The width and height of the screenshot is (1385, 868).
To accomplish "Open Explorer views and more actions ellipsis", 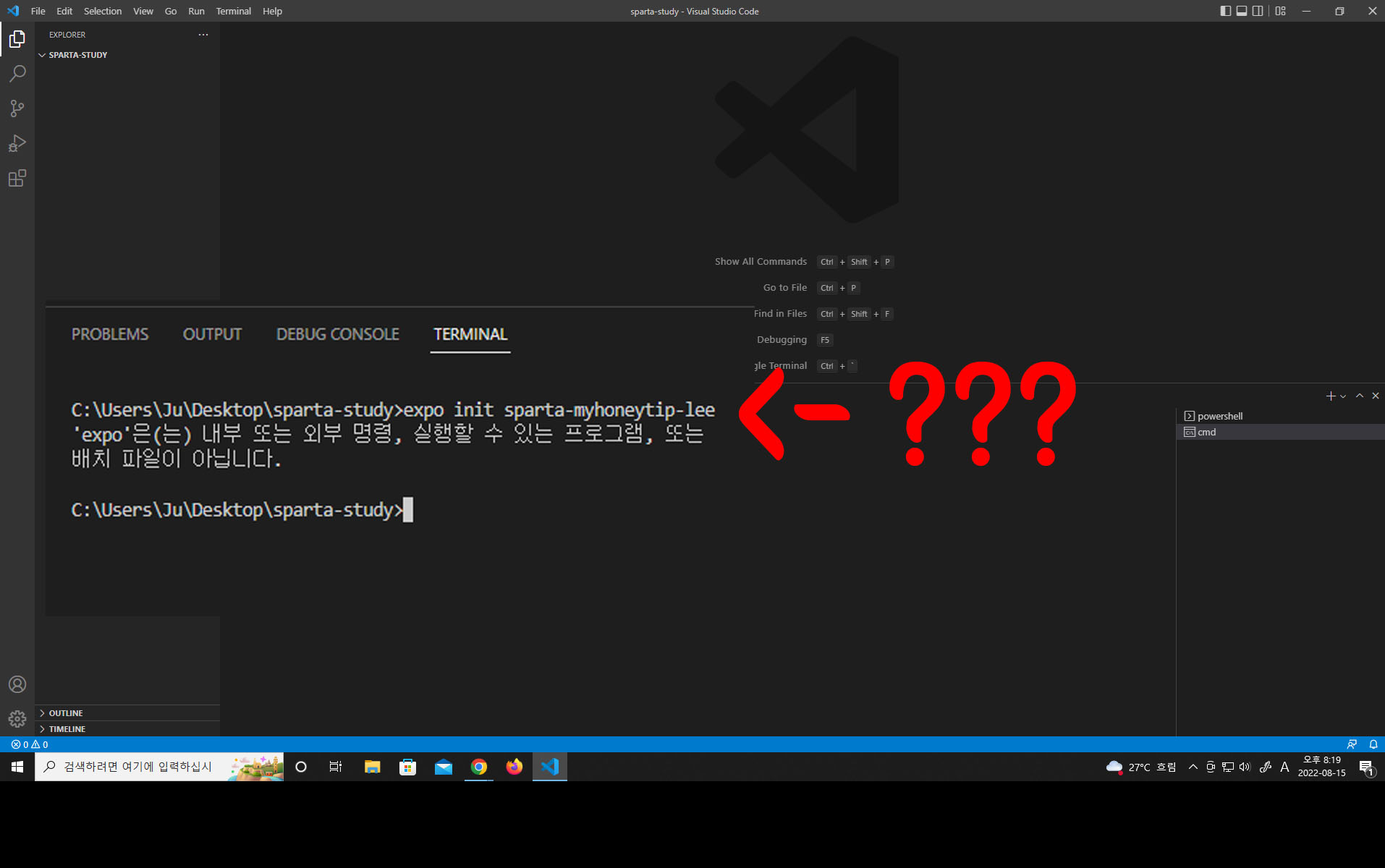I will coord(203,35).
